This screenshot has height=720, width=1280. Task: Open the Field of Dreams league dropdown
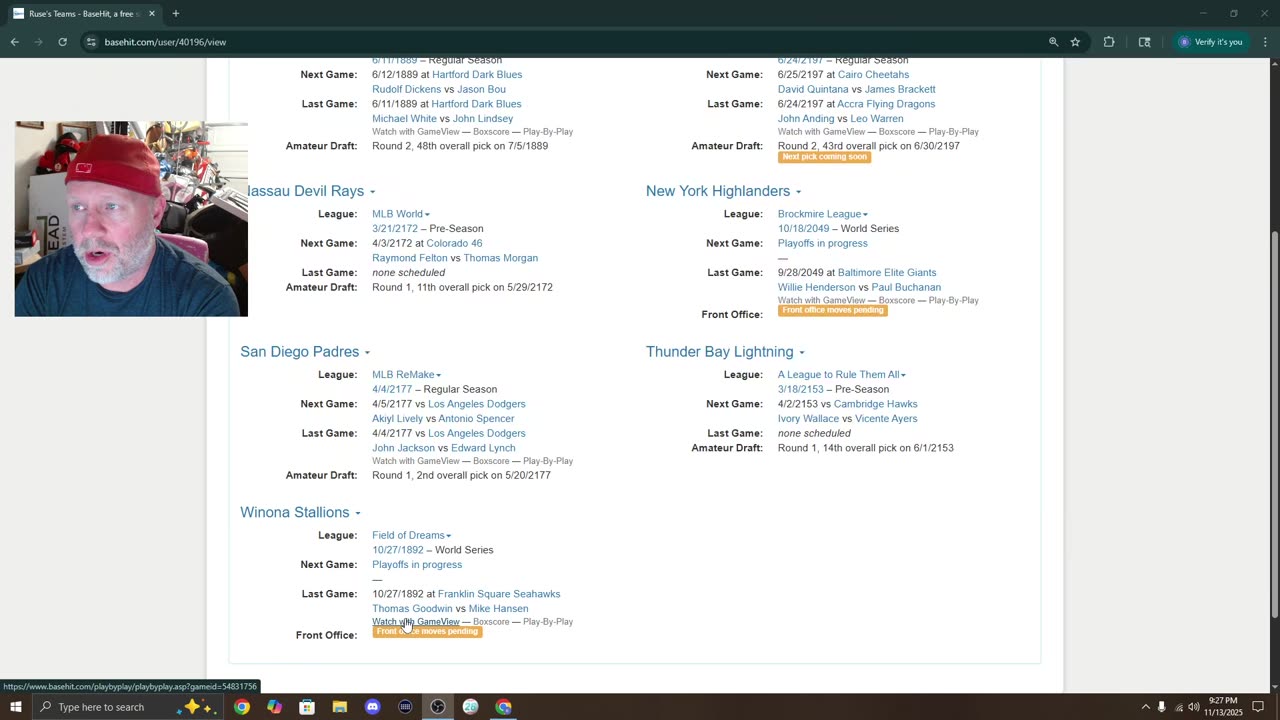tap(411, 536)
